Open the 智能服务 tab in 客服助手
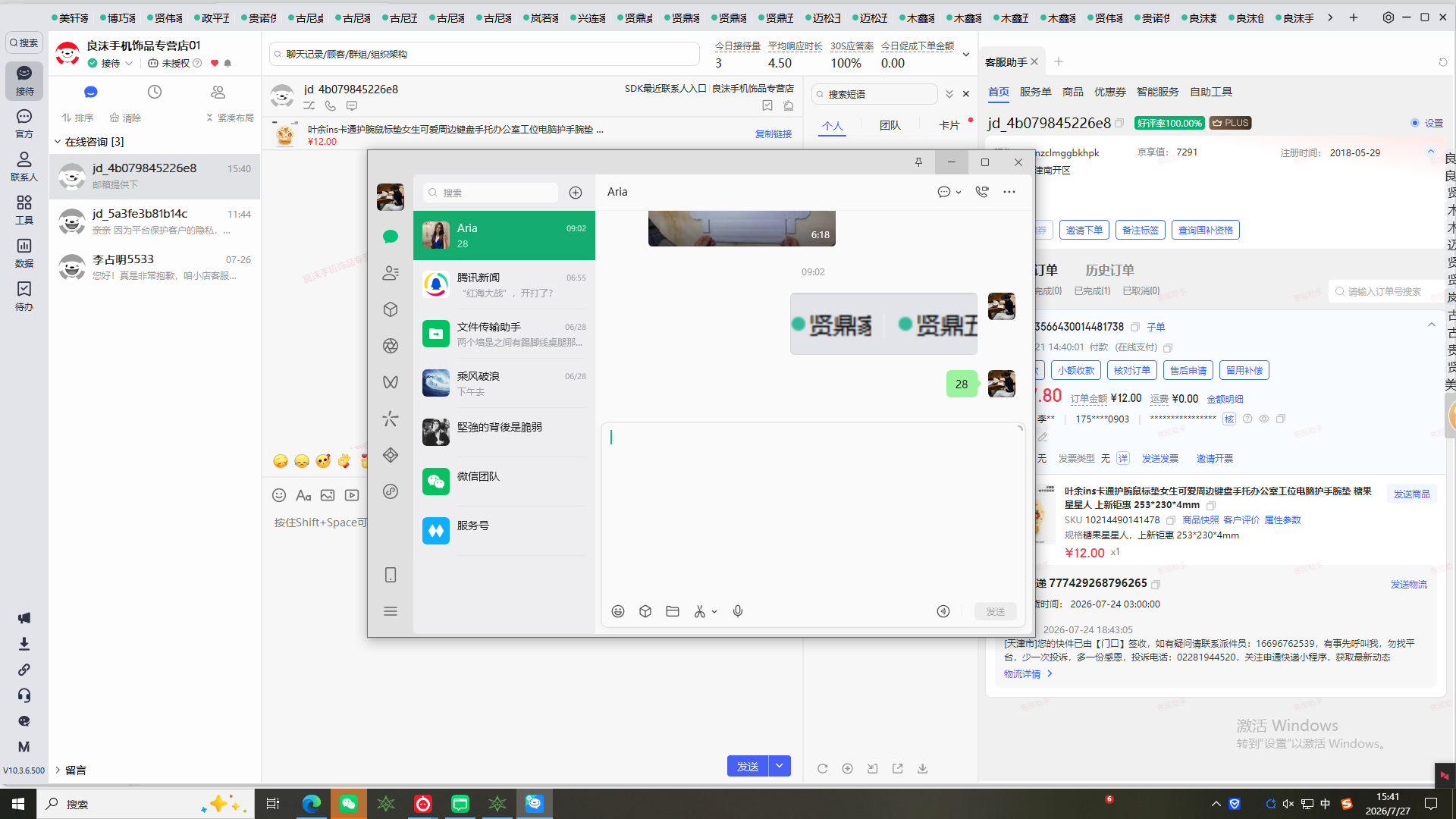 point(1158,92)
